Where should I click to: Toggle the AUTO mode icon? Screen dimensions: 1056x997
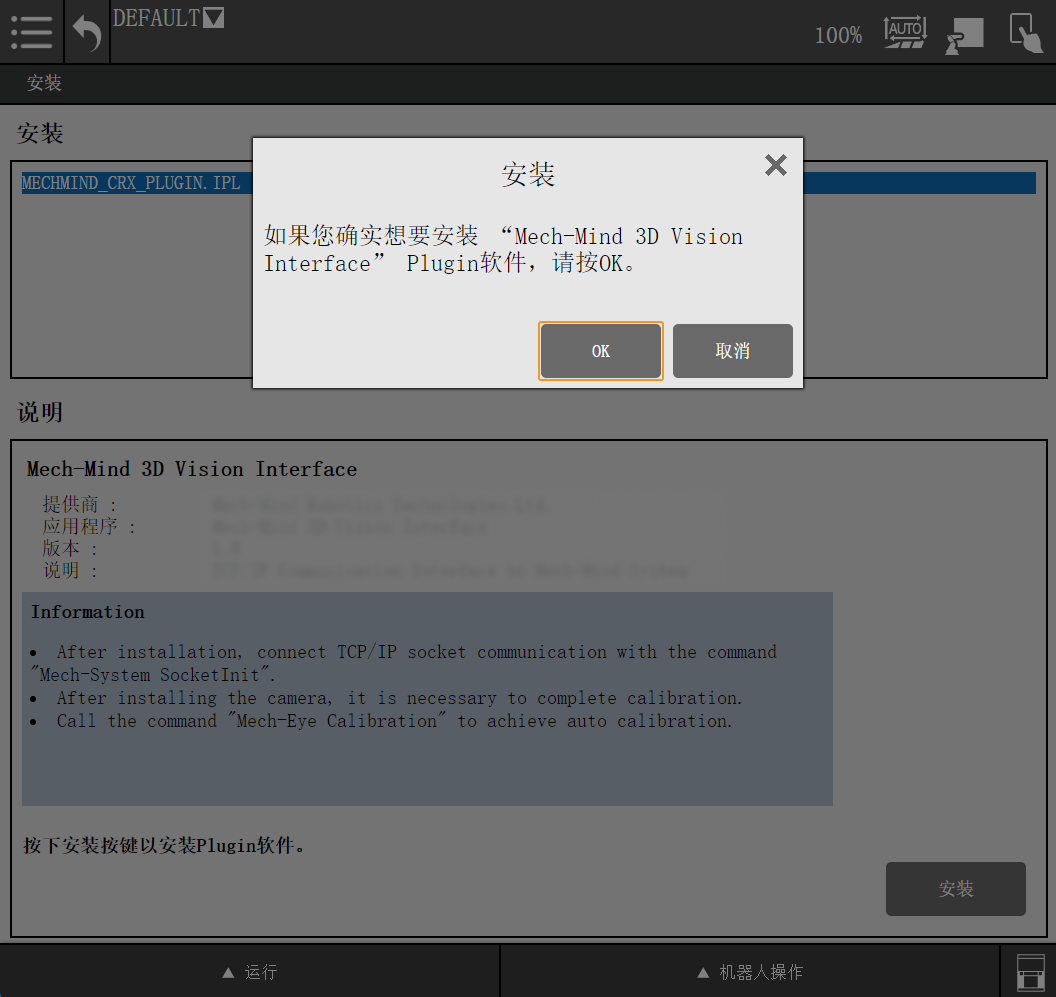pyautogui.click(x=904, y=32)
